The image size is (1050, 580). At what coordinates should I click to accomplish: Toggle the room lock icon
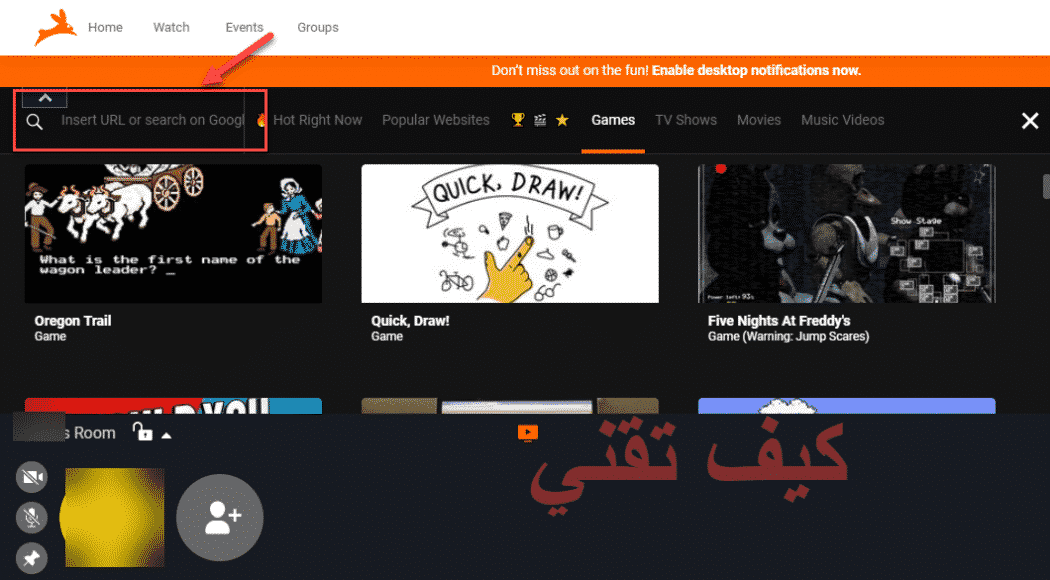142,432
